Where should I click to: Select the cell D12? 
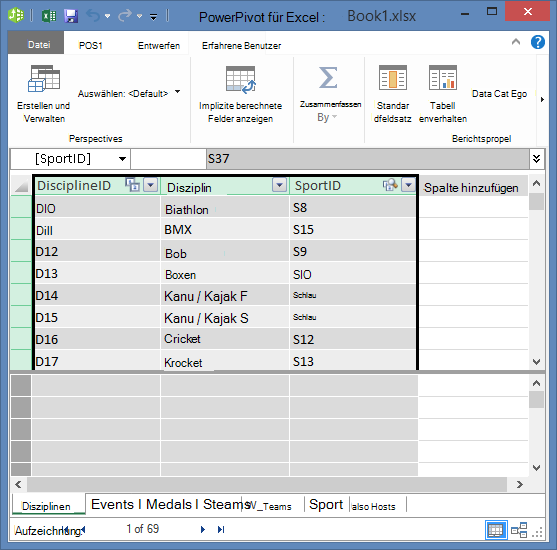point(97,252)
